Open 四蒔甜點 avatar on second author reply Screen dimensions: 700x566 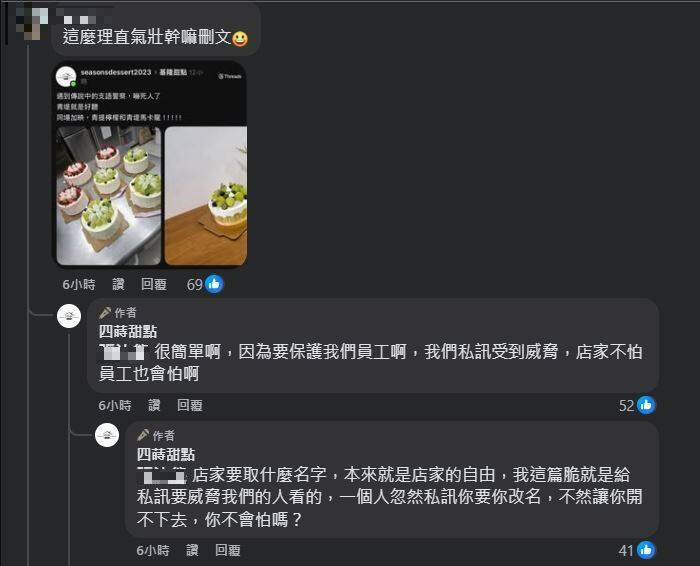coord(107,435)
